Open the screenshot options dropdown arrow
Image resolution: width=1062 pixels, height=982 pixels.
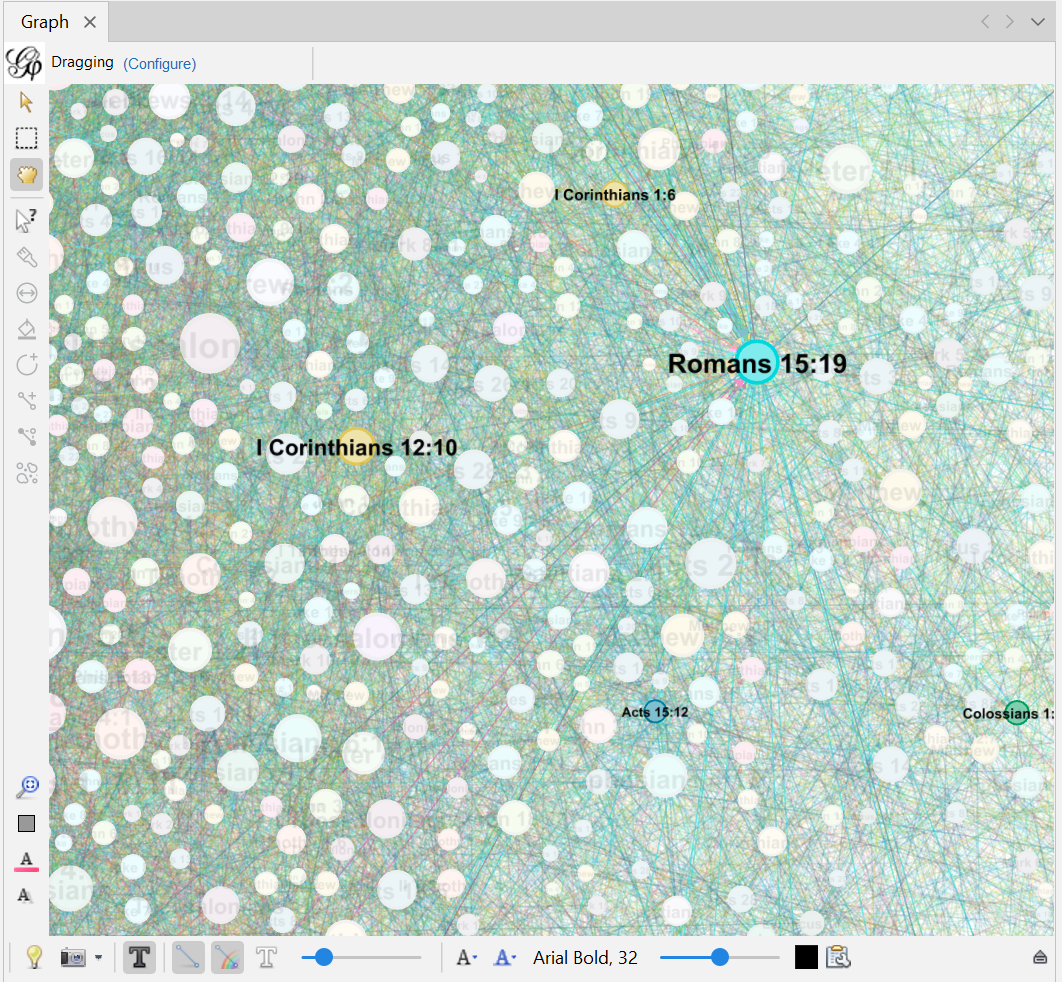click(99, 958)
